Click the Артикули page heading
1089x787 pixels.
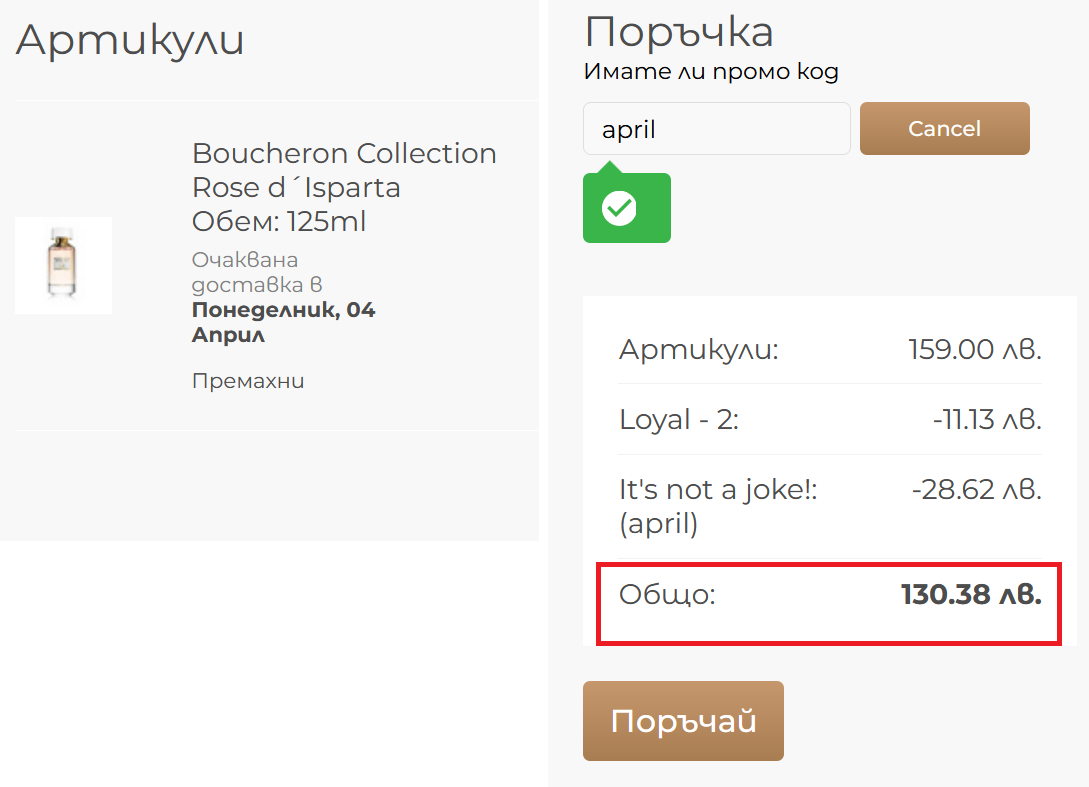tap(130, 41)
